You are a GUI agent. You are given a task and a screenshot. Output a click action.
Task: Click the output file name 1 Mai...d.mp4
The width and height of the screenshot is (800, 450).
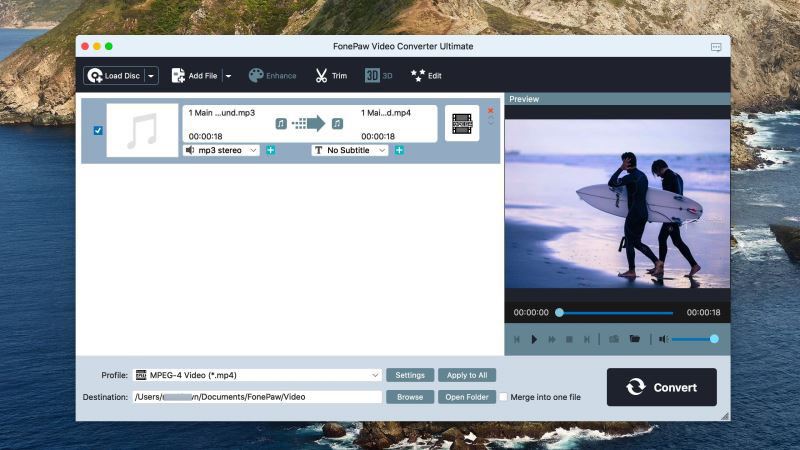(x=386, y=113)
